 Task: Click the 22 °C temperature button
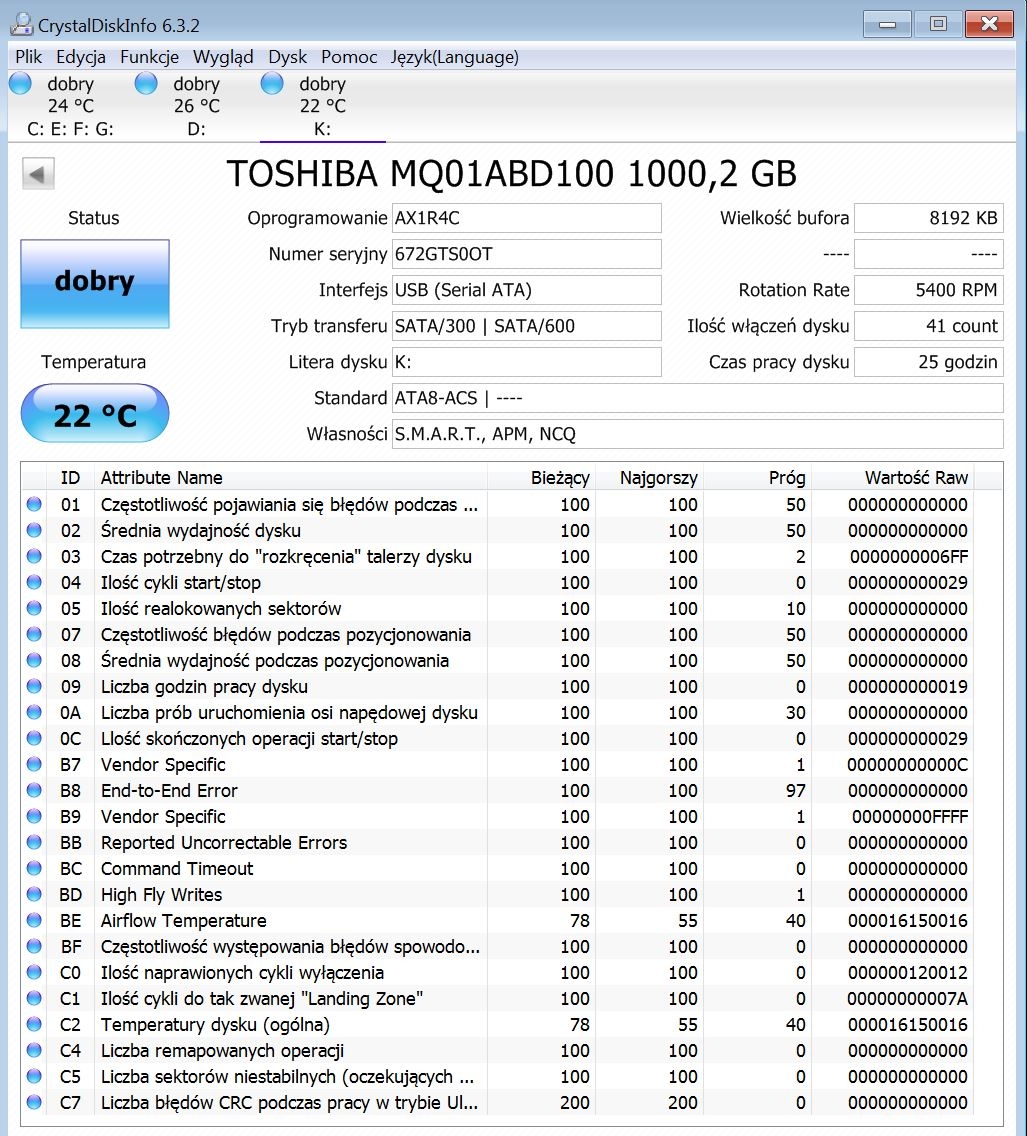[95, 413]
